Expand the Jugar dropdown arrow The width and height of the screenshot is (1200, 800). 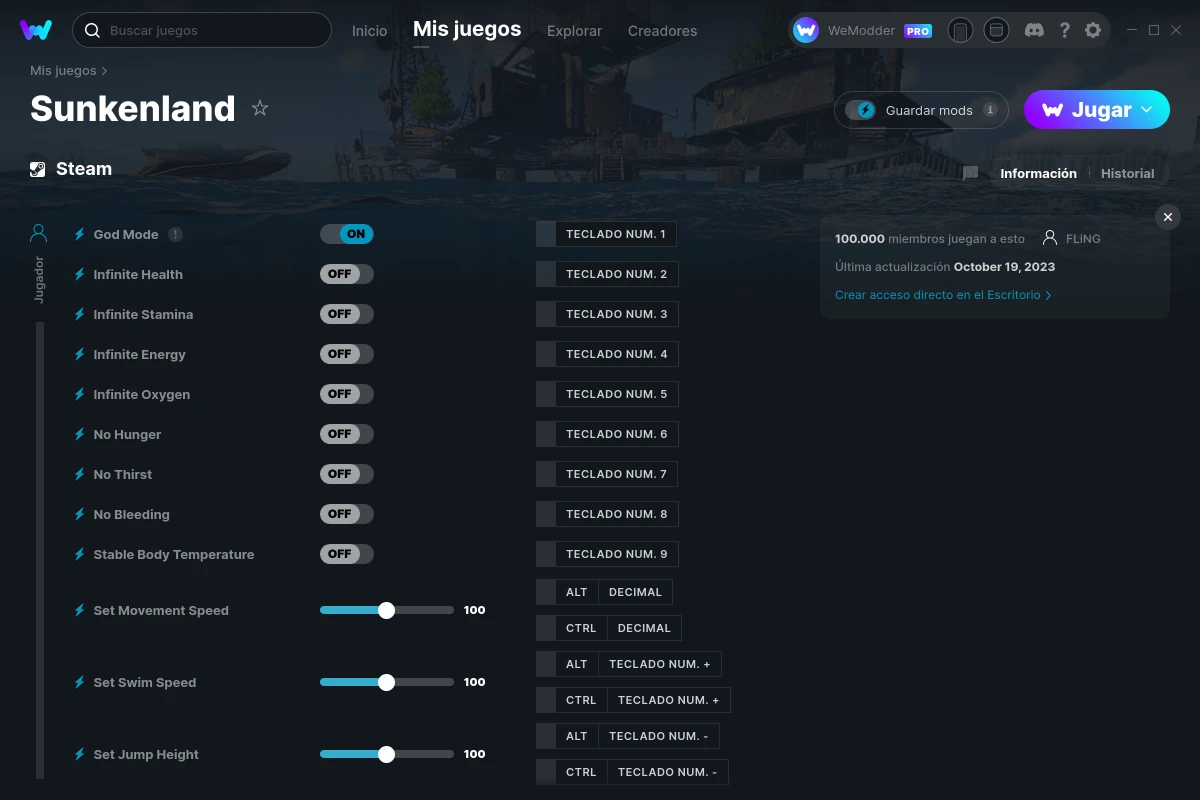coord(1147,110)
